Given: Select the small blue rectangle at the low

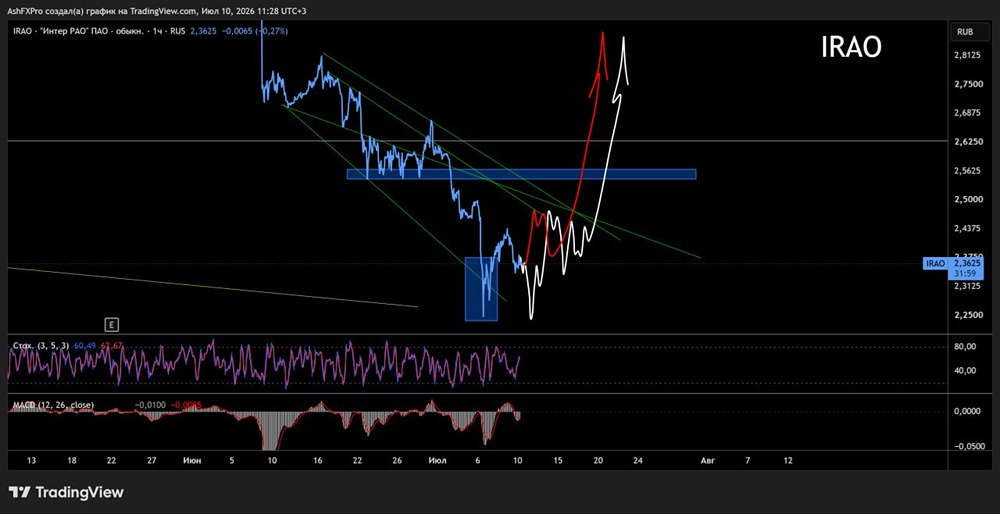Looking at the screenshot, I should pos(481,289).
